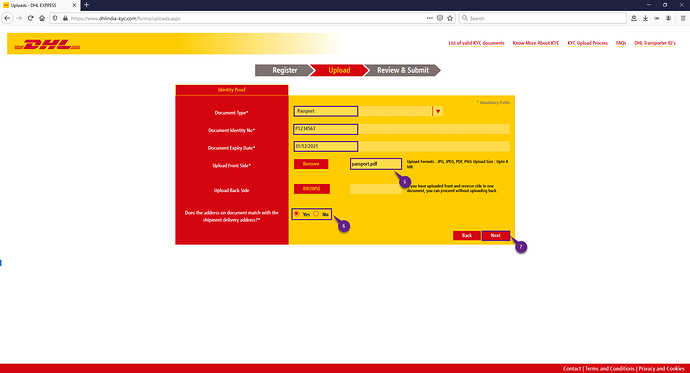Open tracking protection shield in address bar
Image resolution: width=690 pixels, height=373 pixels.
55,18
